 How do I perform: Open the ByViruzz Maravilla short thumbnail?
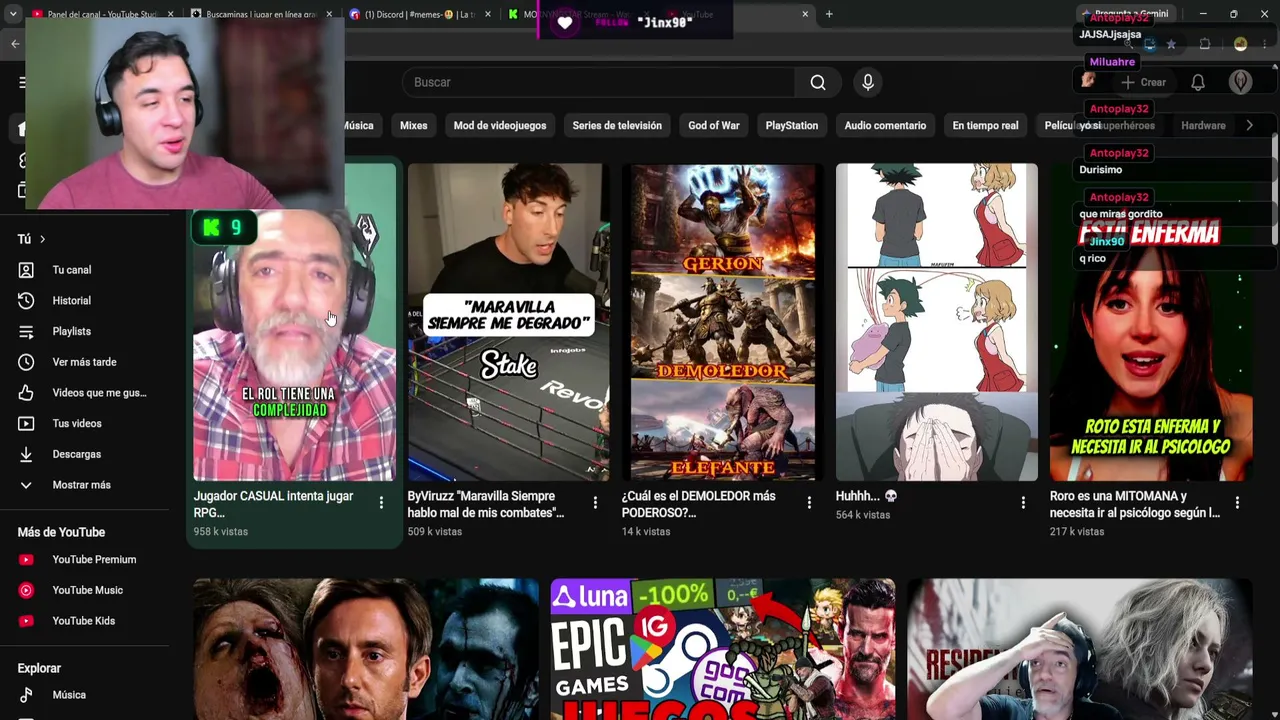pyautogui.click(x=508, y=322)
